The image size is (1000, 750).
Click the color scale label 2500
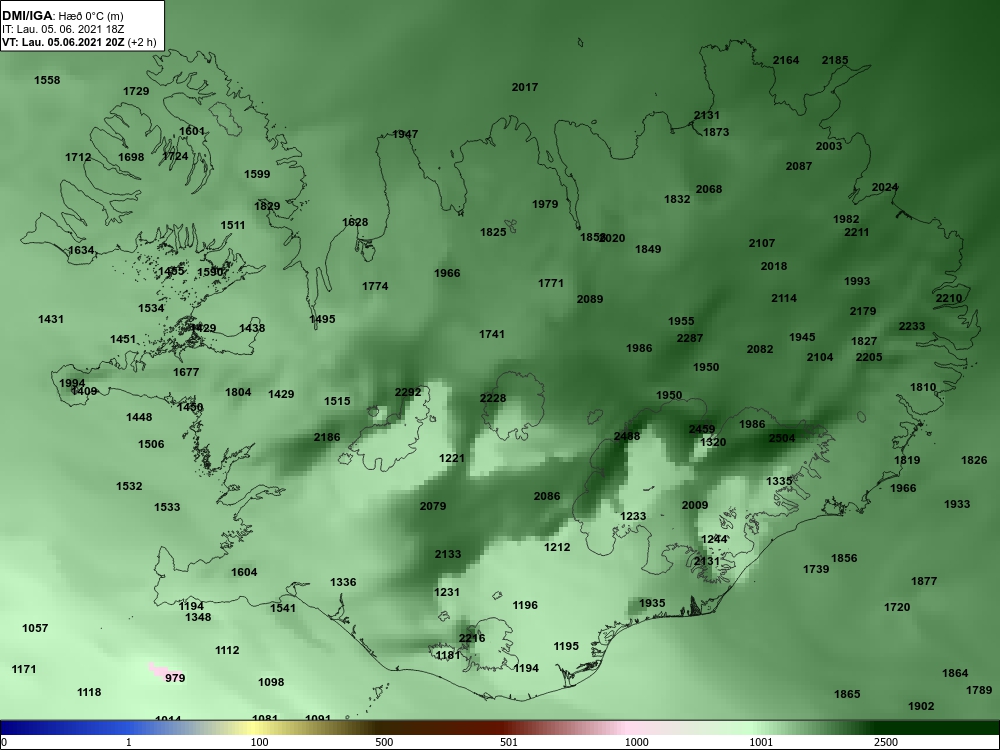point(886,742)
